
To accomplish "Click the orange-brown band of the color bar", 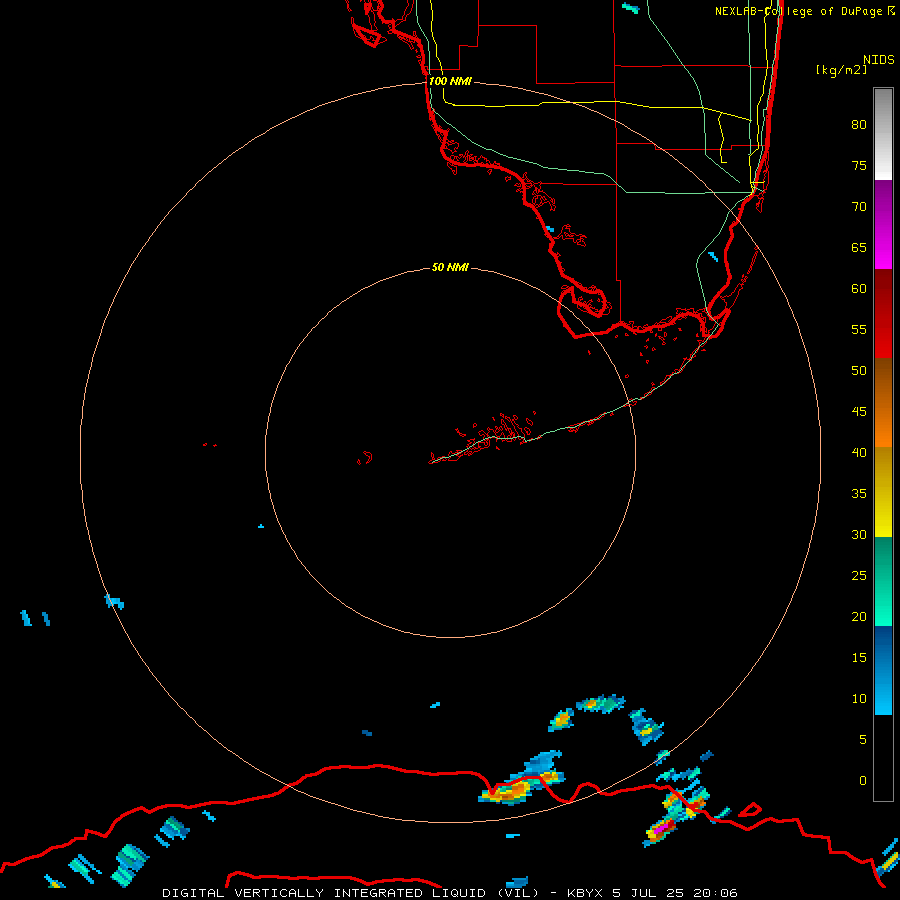I will pos(883,403).
